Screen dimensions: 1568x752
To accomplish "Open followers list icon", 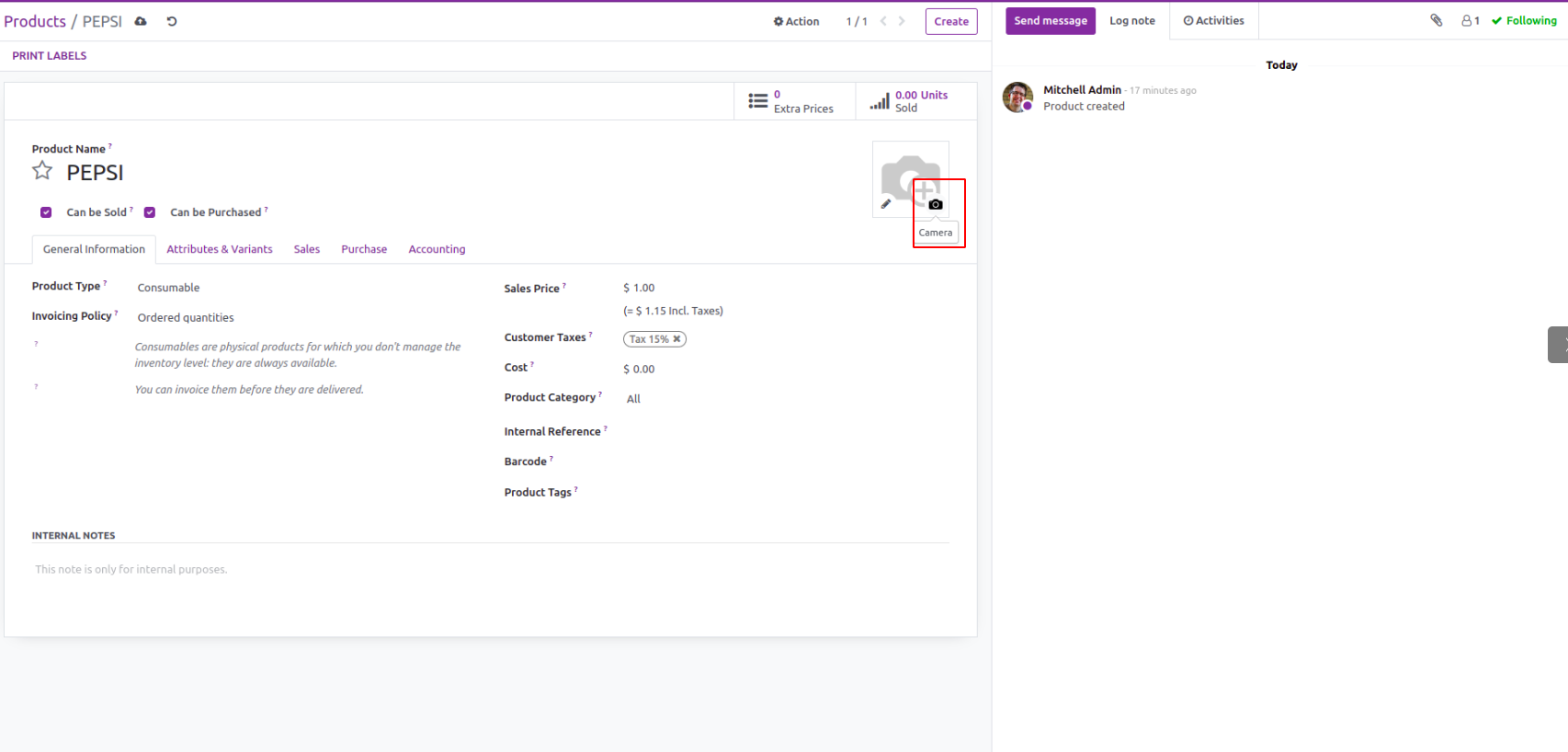I will click(x=1471, y=20).
